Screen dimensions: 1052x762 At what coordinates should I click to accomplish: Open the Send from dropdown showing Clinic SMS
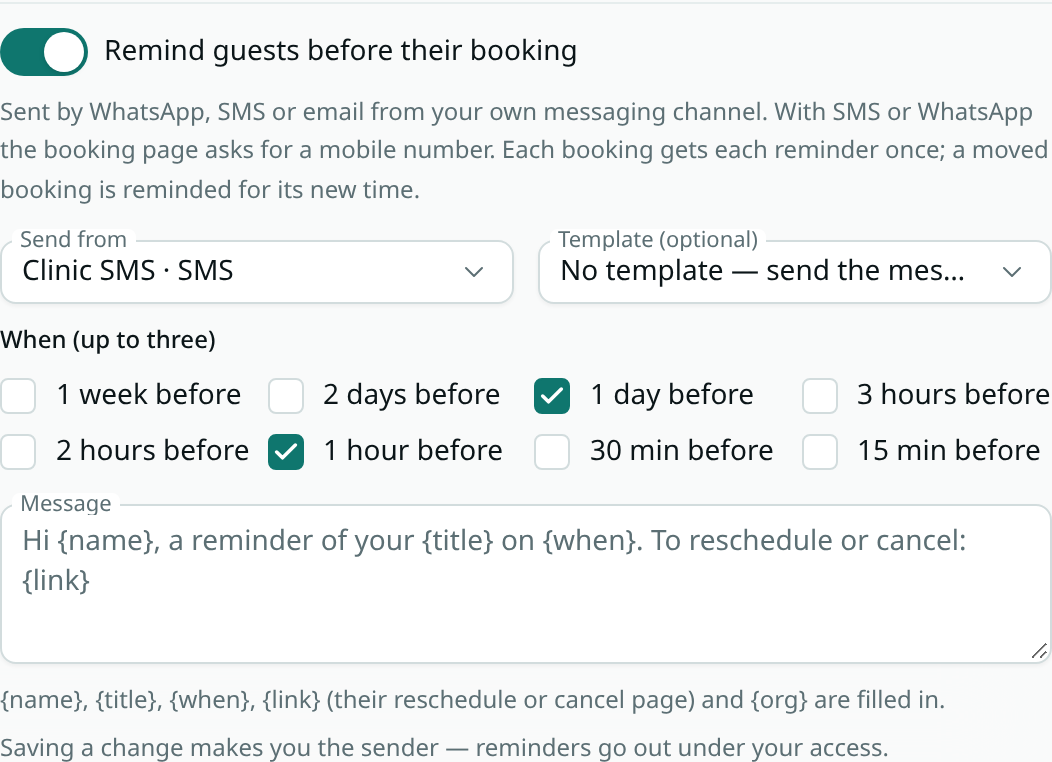pyautogui.click(x=257, y=272)
